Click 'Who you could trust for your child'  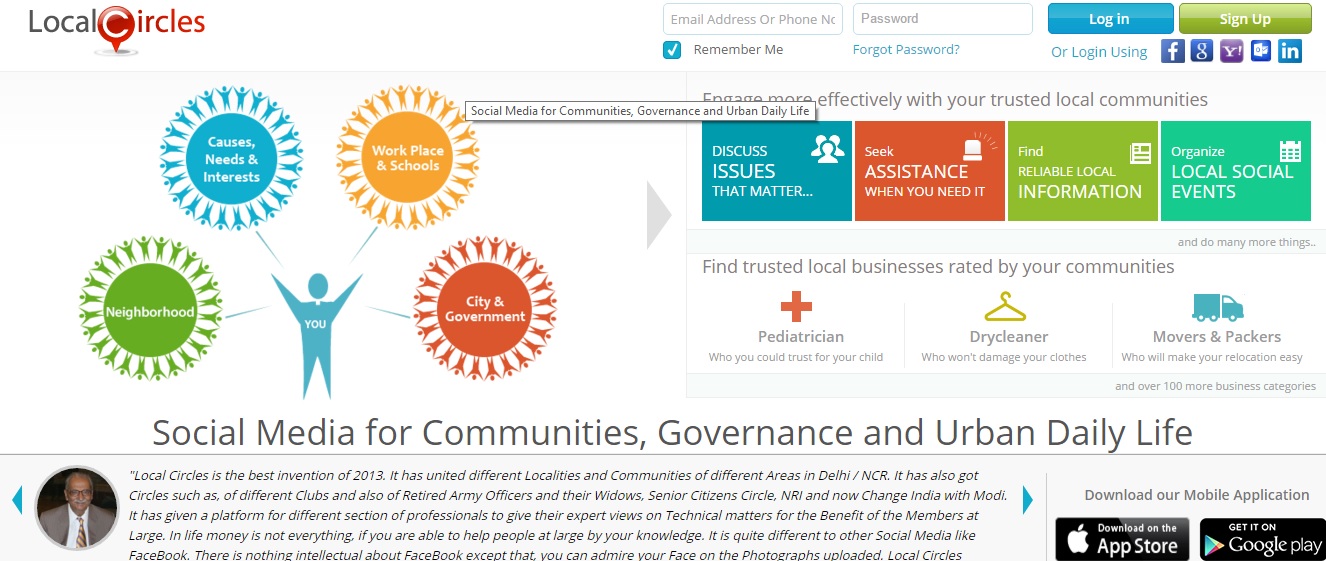click(796, 357)
